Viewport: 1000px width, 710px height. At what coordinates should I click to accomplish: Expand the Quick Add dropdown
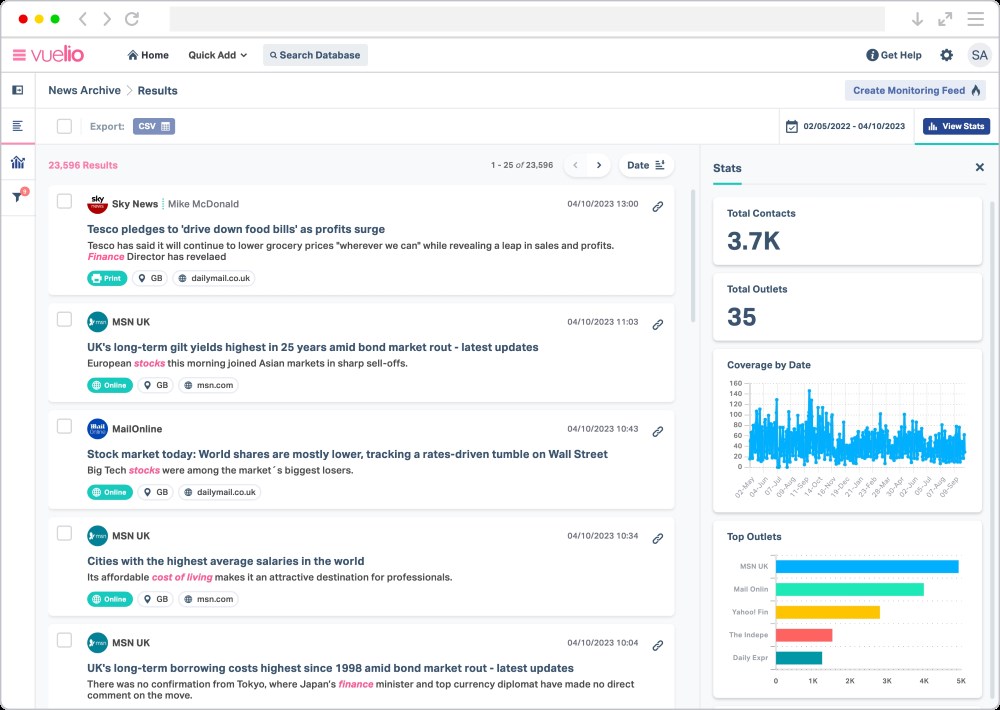tap(217, 55)
